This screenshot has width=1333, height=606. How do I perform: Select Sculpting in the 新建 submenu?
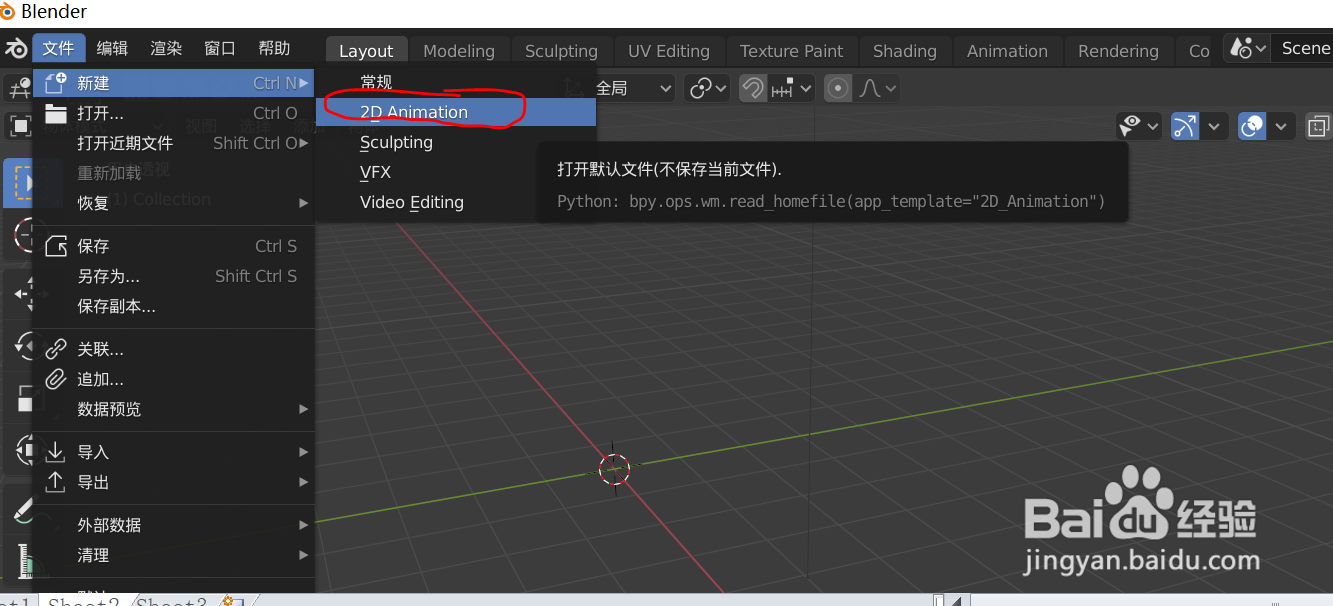(457, 142)
